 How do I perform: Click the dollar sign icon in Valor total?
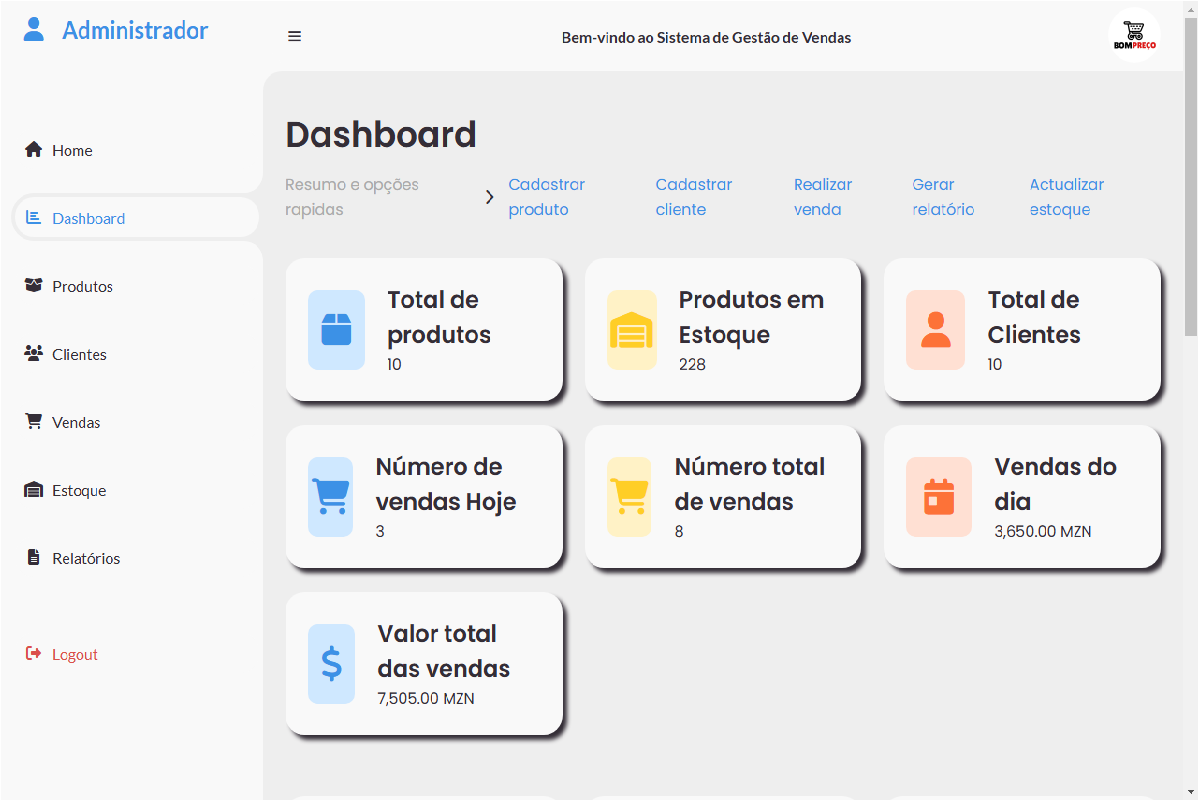(331, 664)
